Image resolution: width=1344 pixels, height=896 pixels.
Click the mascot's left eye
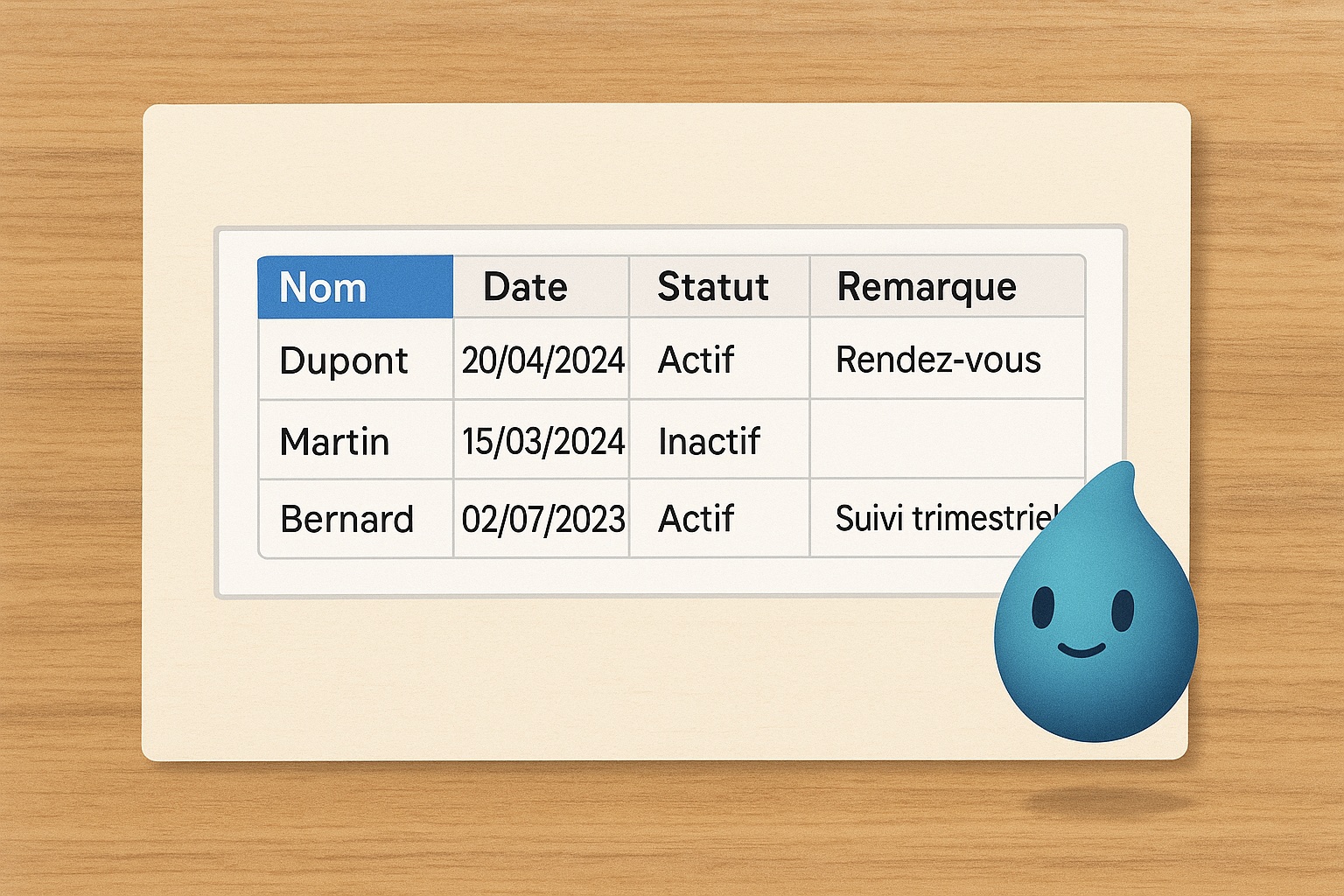click(1043, 607)
